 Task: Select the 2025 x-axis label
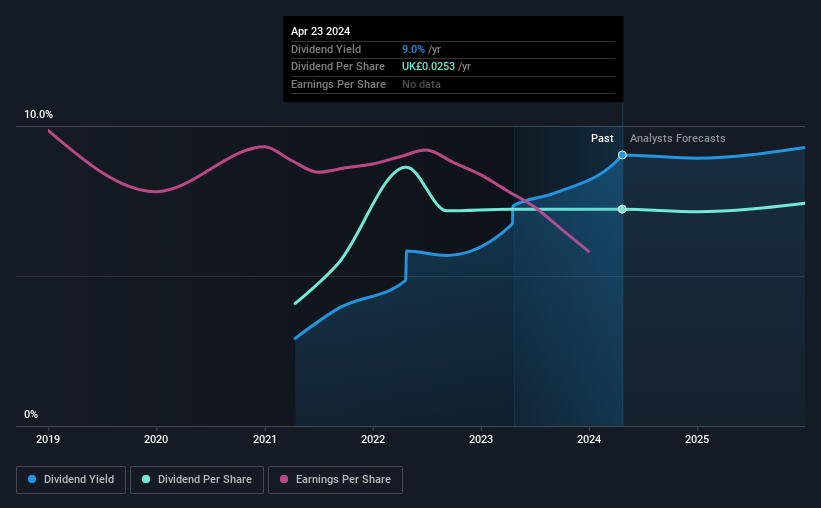[697, 439]
